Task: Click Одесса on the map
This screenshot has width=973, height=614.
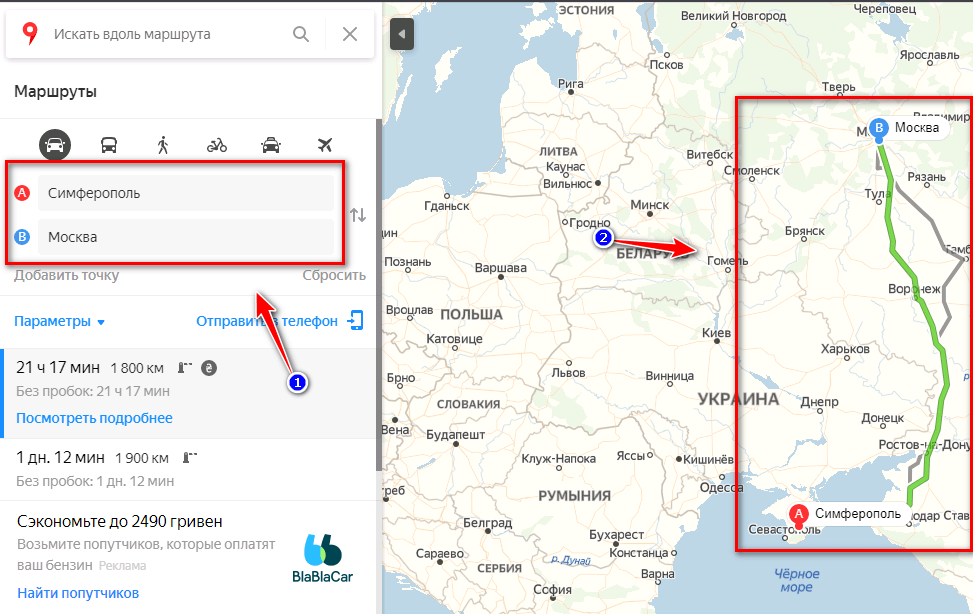Action: click(x=721, y=487)
